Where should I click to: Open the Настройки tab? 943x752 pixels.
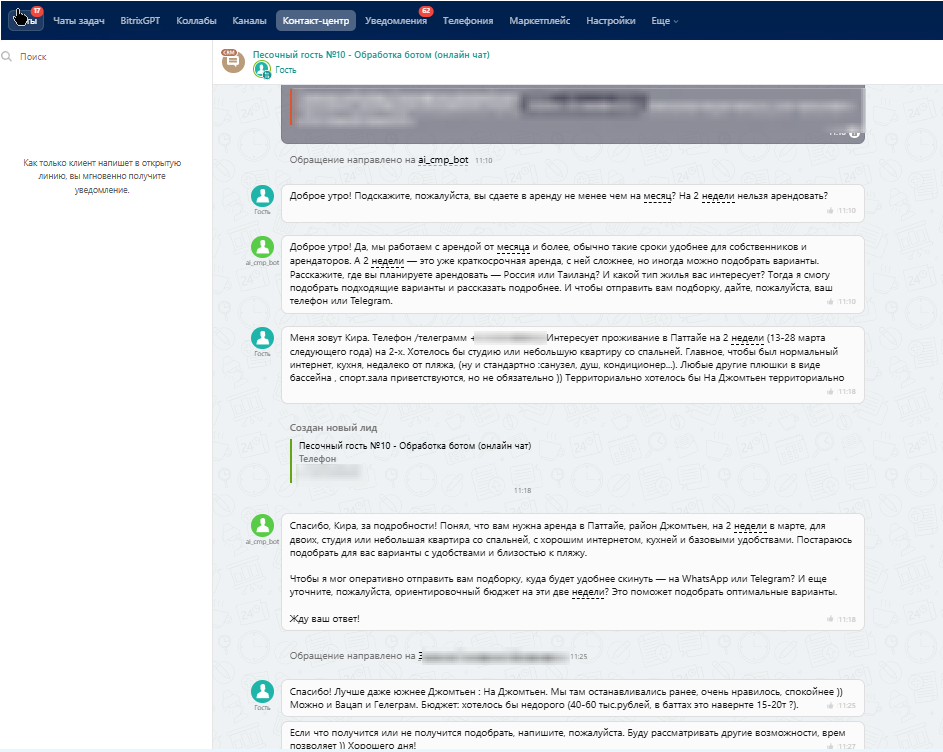tap(610, 20)
